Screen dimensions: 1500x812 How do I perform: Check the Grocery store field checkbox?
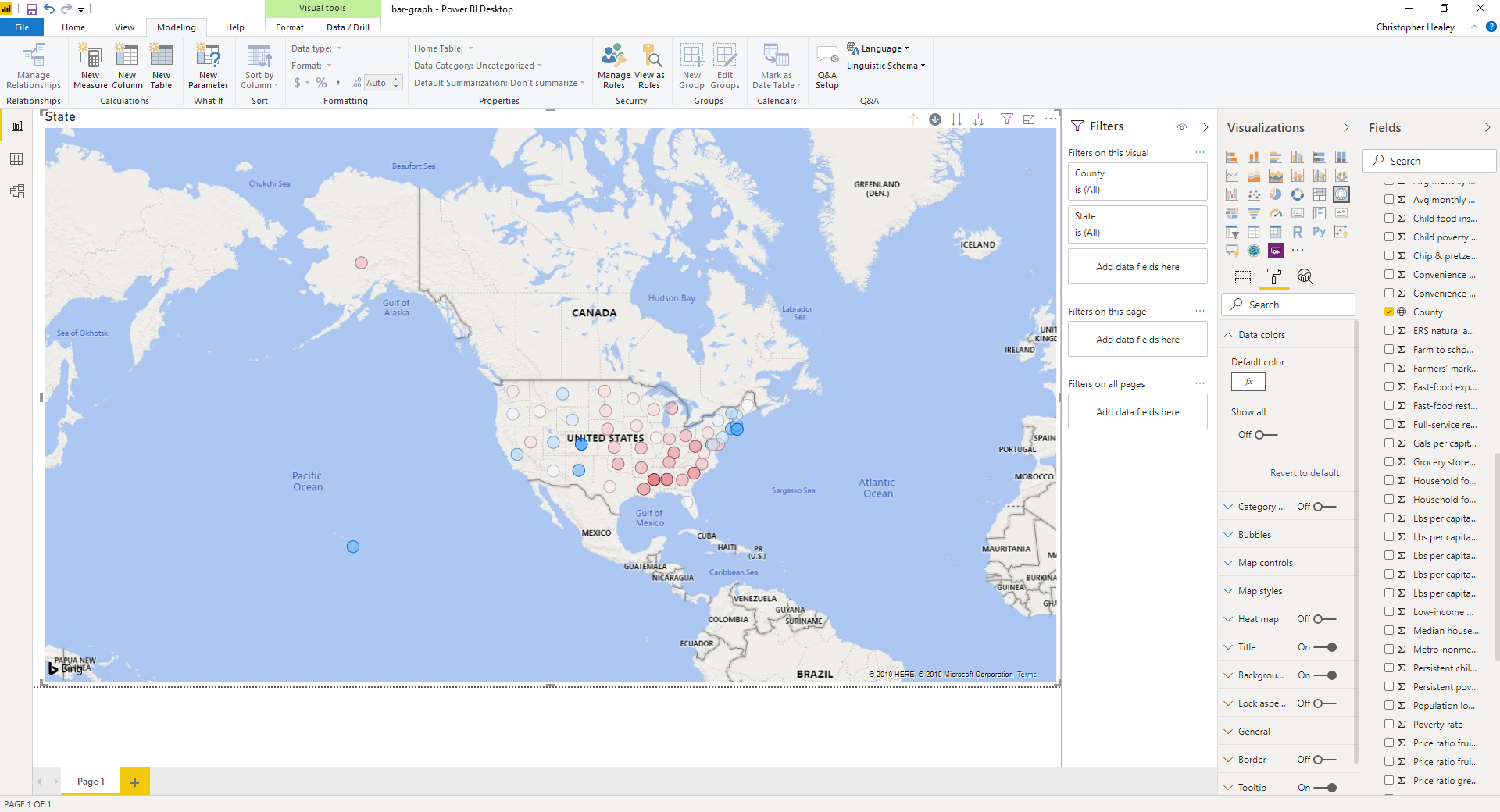[1389, 461]
